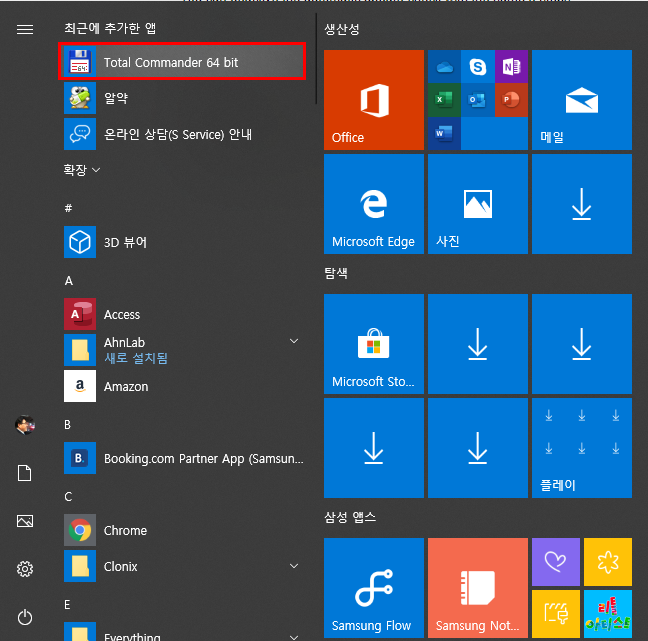This screenshot has width=648, height=641.
Task: Open the Power options button
Action: [x=25, y=617]
